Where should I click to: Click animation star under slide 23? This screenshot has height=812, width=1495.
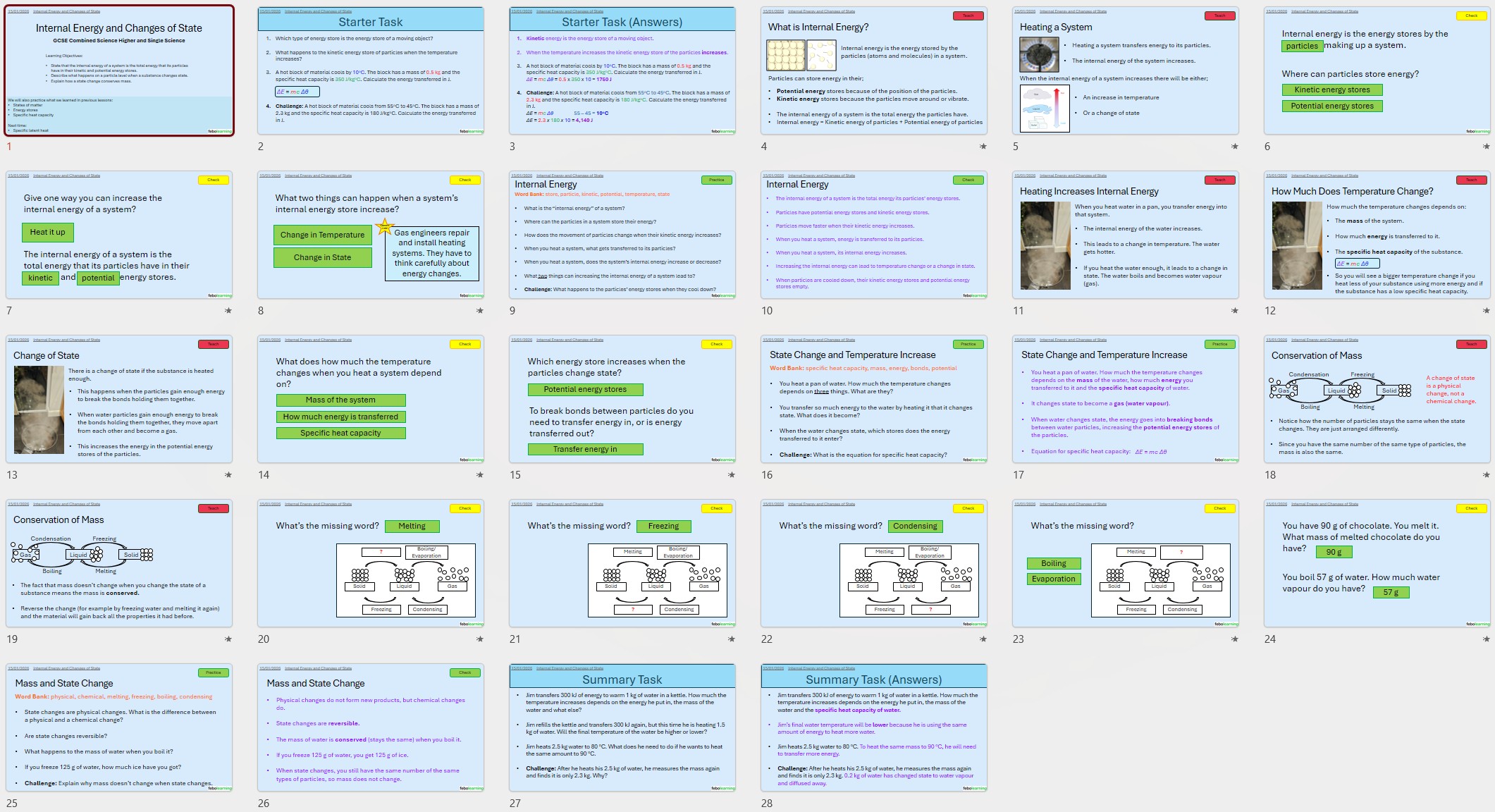pos(1234,639)
